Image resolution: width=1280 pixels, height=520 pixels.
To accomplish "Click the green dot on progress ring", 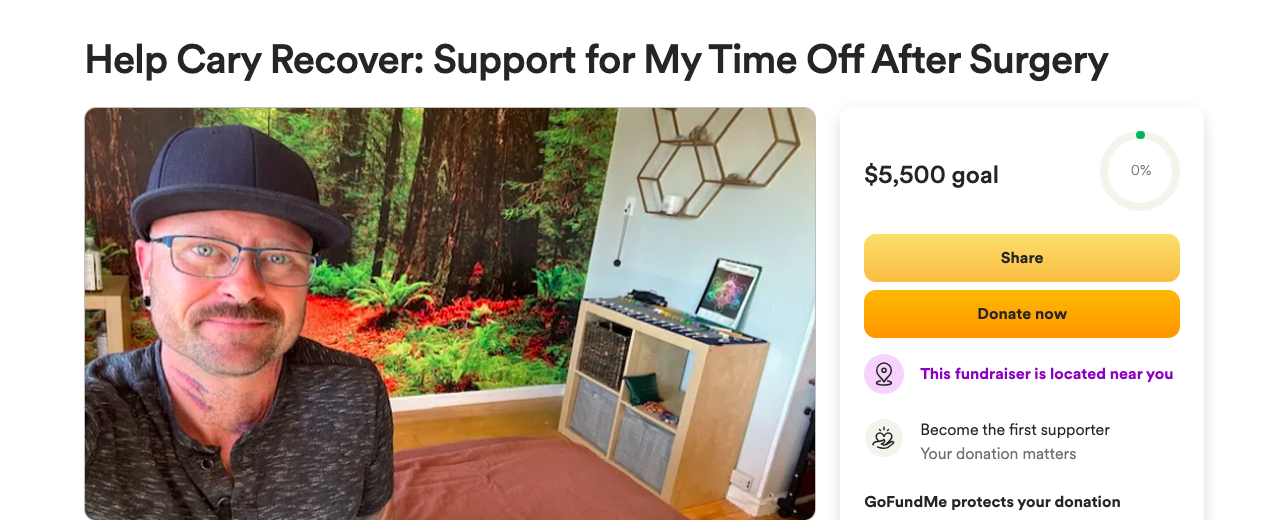I will tap(1140, 135).
